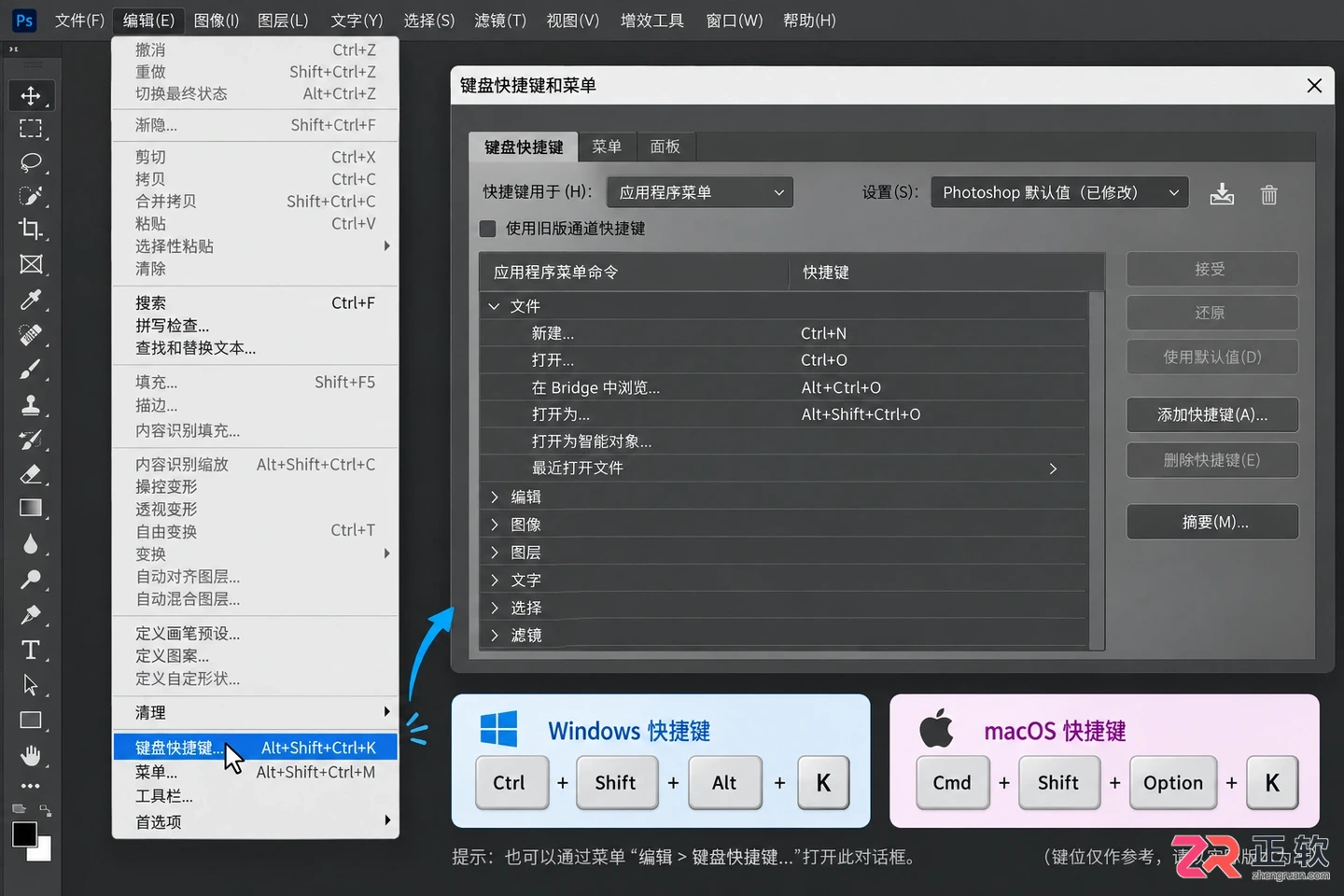Image resolution: width=1344 pixels, height=896 pixels.
Task: Click the 添加快捷键(A)... button
Action: pyautogui.click(x=1212, y=414)
